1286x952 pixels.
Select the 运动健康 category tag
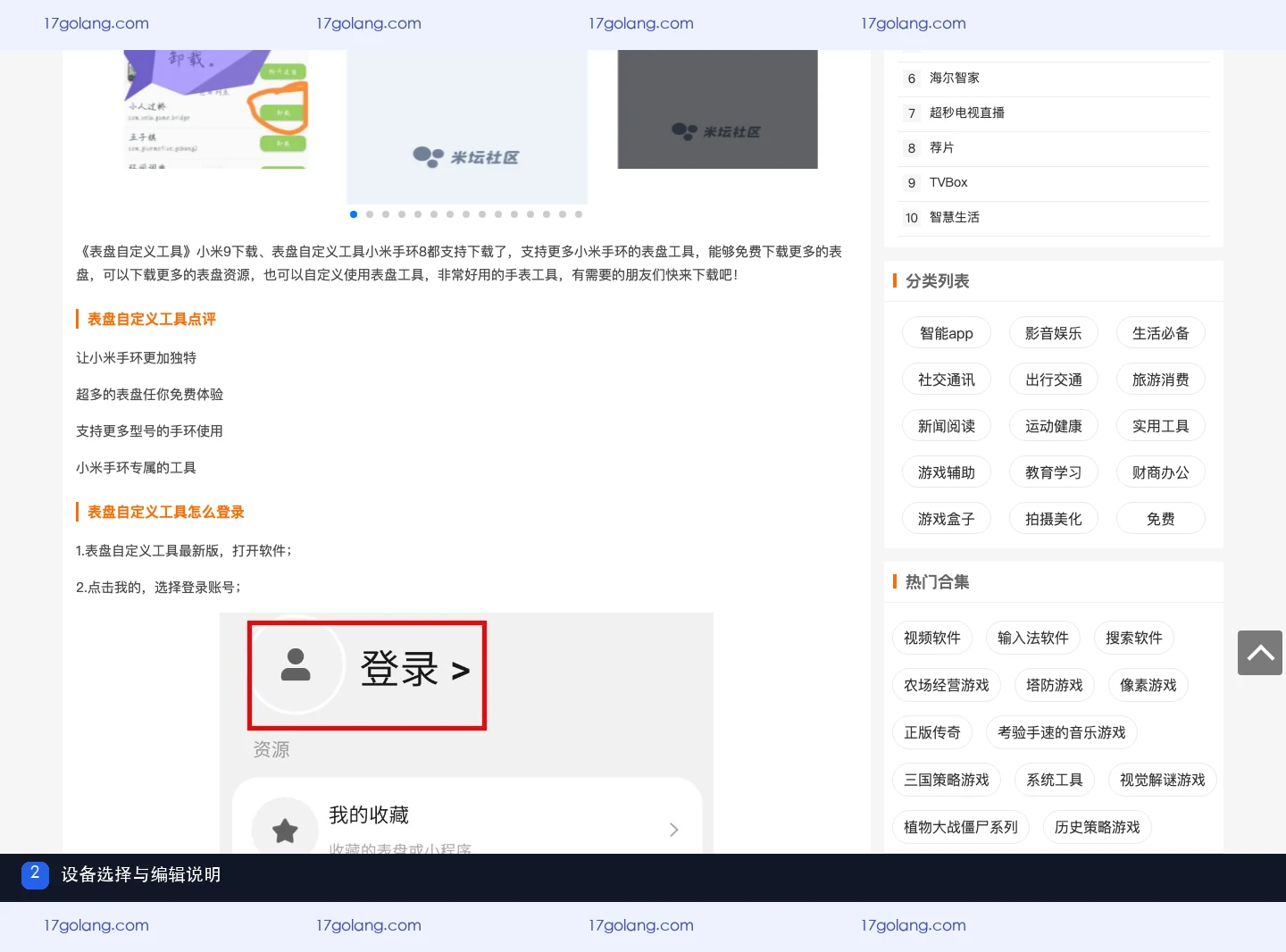[1054, 426]
